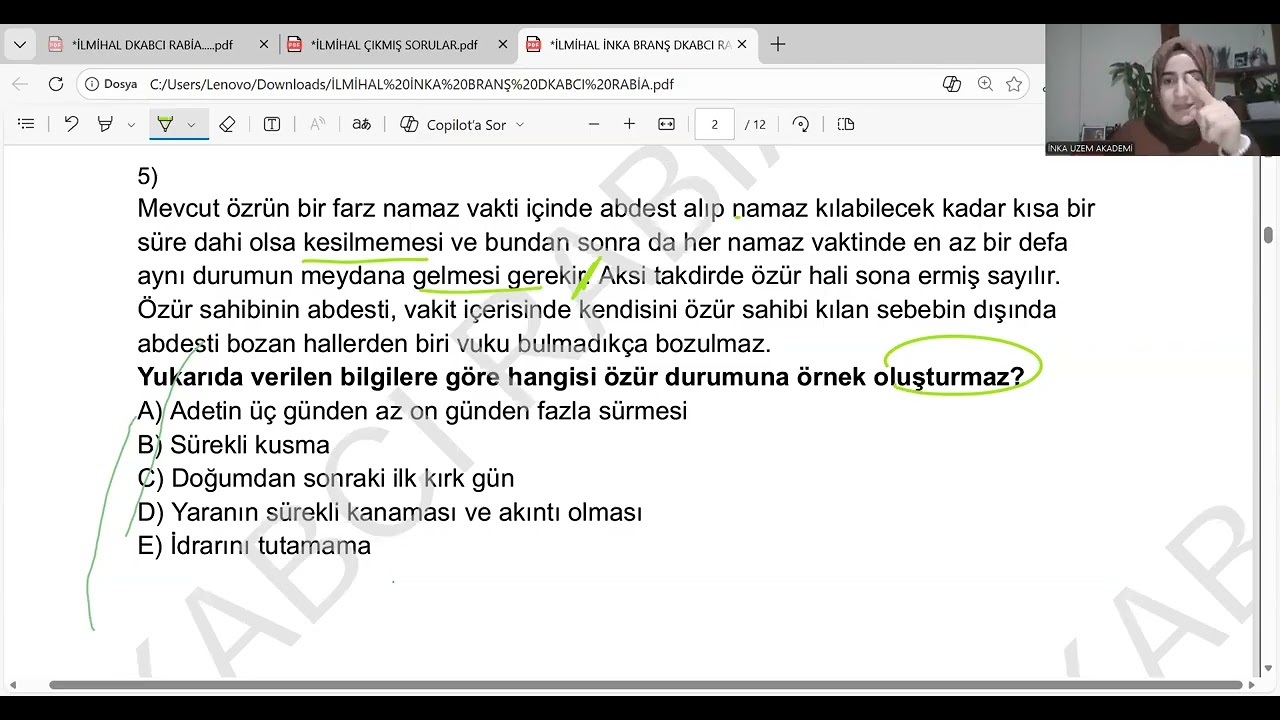Click the word 'kesilmemesi' in the paragraph
The image size is (1280, 720).
pyautogui.click(x=373, y=242)
